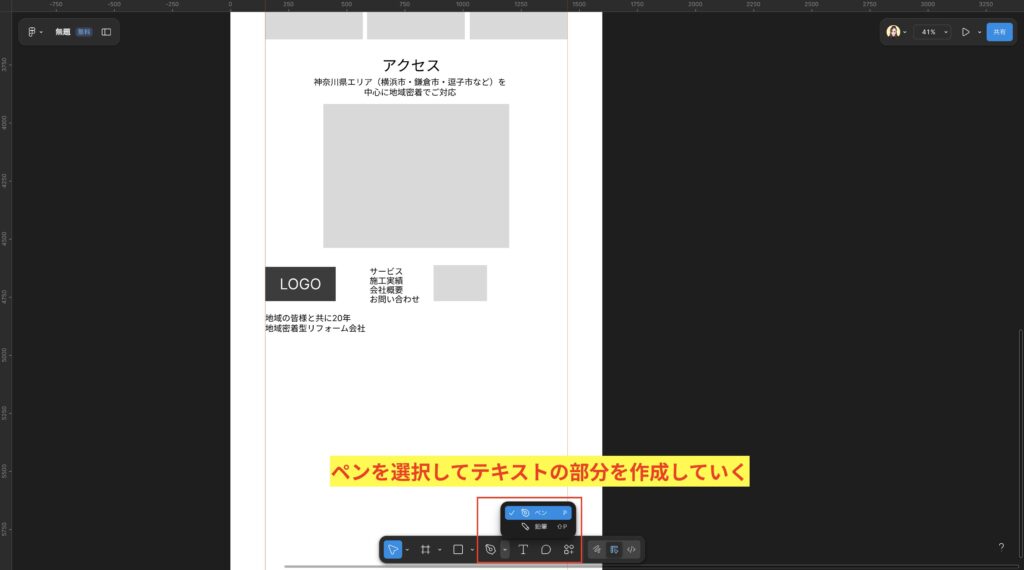Open the 41% zoom dropdown
Screen dimensions: 1024x570
click(x=932, y=32)
